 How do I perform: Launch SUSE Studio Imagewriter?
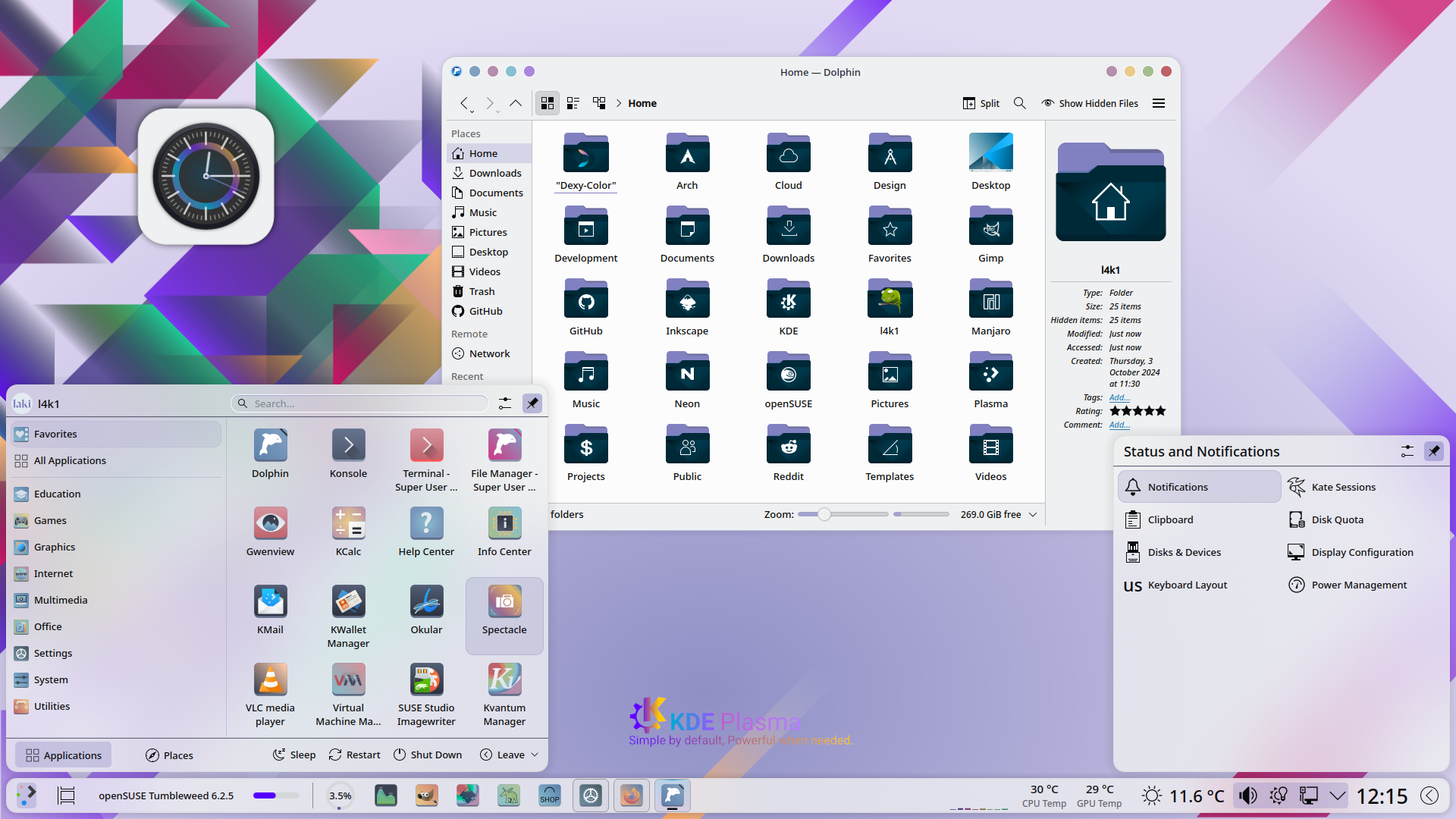426,695
